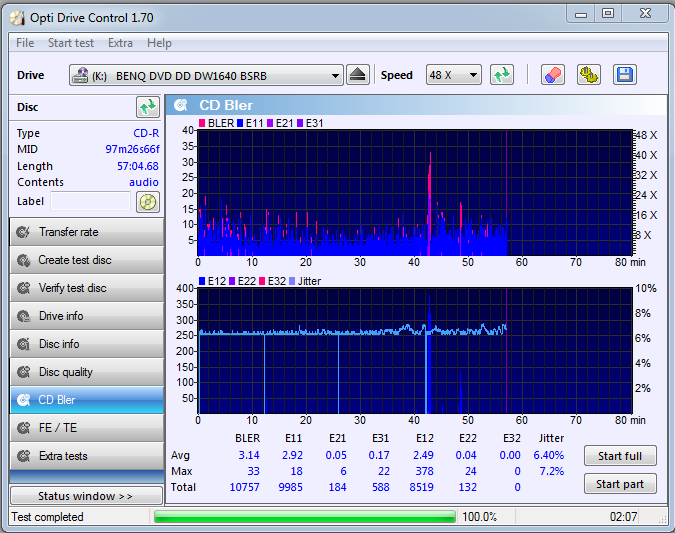Image resolution: width=675 pixels, height=533 pixels.
Task: Click the eject drive button
Action: click(358, 75)
